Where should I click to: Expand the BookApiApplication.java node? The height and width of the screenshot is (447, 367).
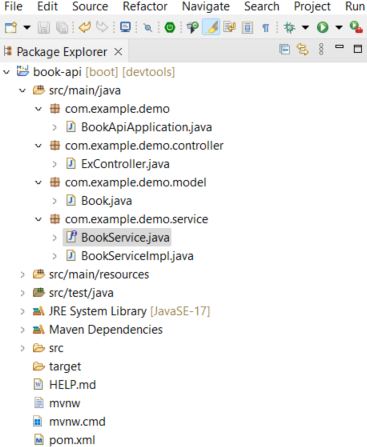coord(55,127)
